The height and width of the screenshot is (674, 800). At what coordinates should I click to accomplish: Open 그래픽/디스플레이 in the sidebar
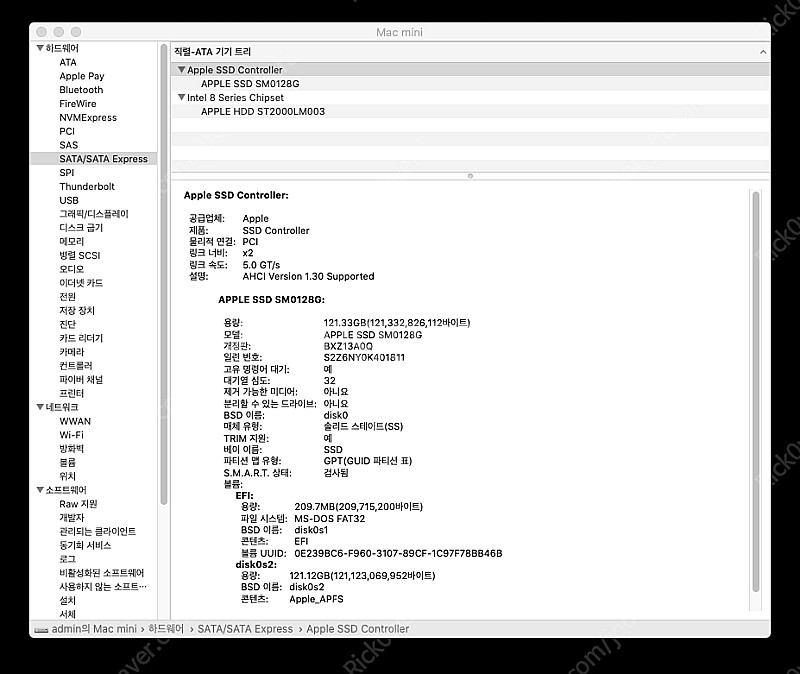94,214
